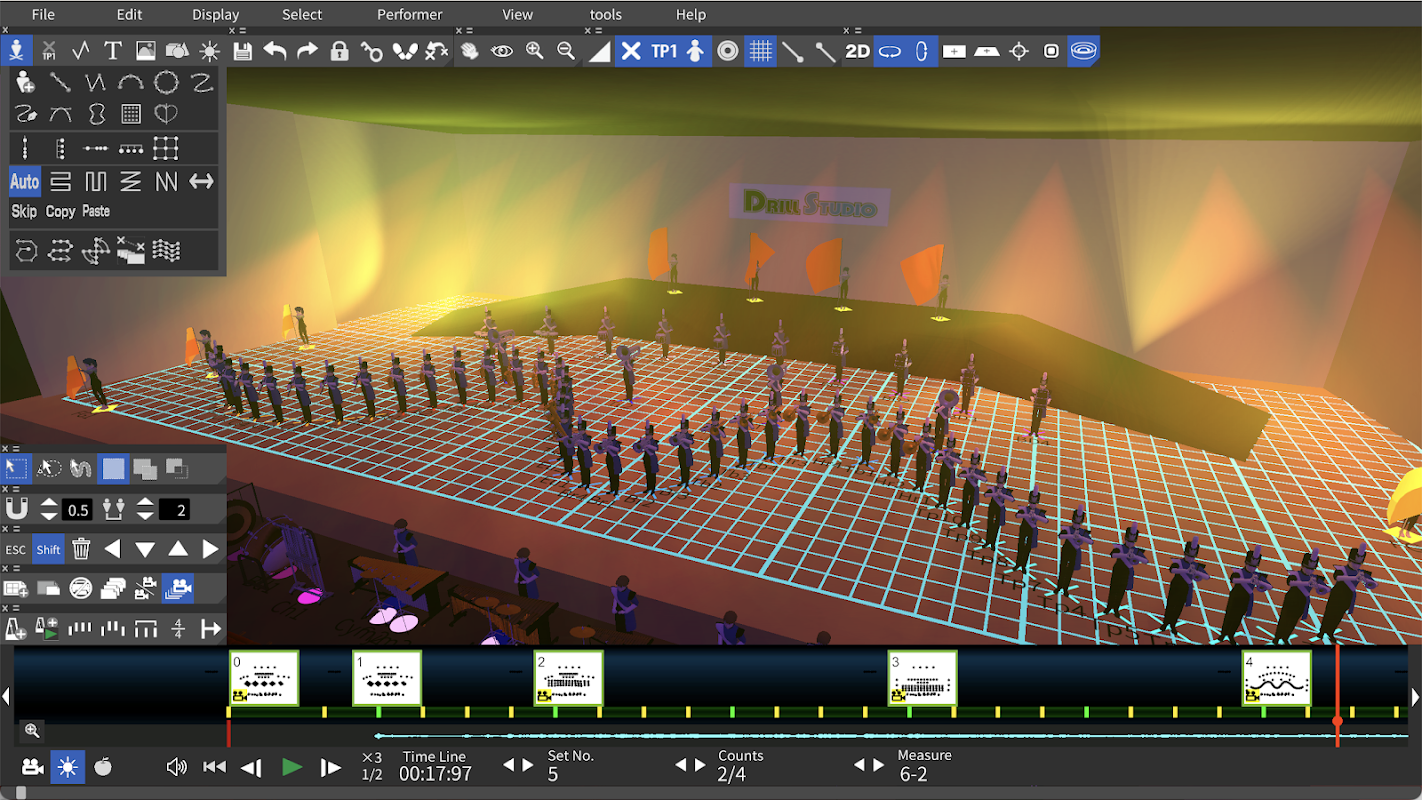Click the 4/4 time signature icon
Viewport: 1422px width, 800px height.
(x=178, y=629)
